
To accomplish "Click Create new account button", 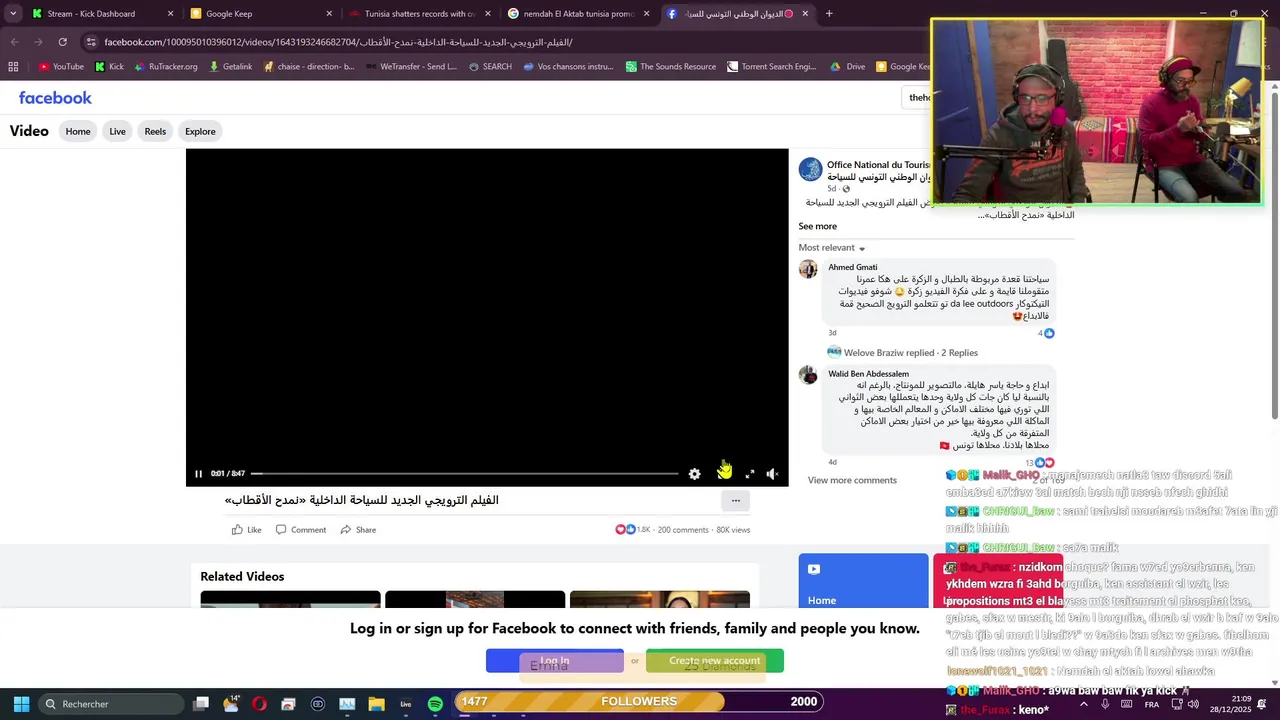I will click(714, 661).
